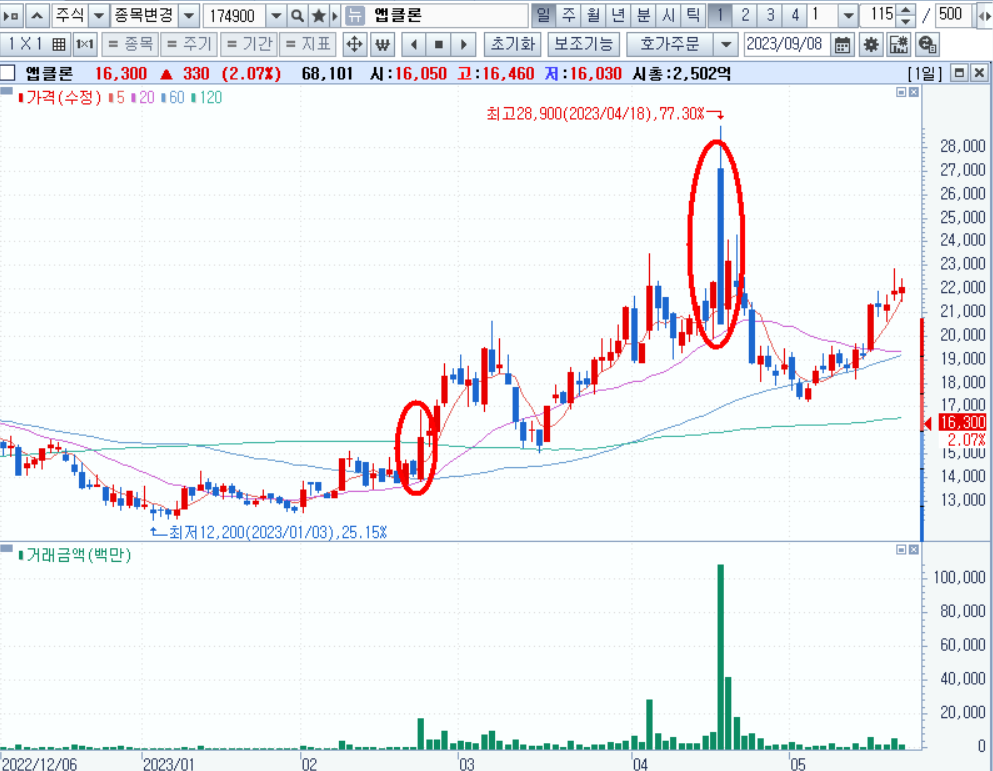The height and width of the screenshot is (771, 993).
Task: Open the calendar date picker icon
Action: click(842, 44)
